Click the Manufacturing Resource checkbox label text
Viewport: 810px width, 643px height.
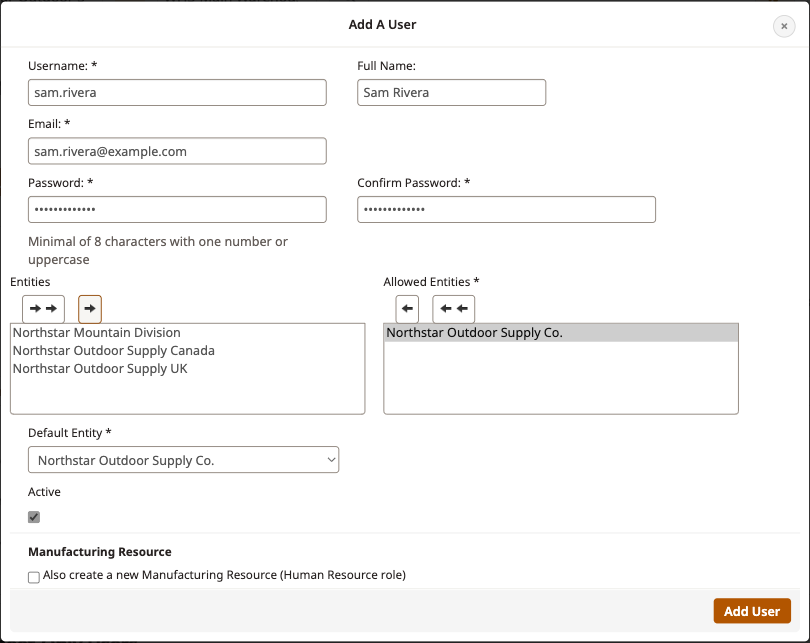224,575
